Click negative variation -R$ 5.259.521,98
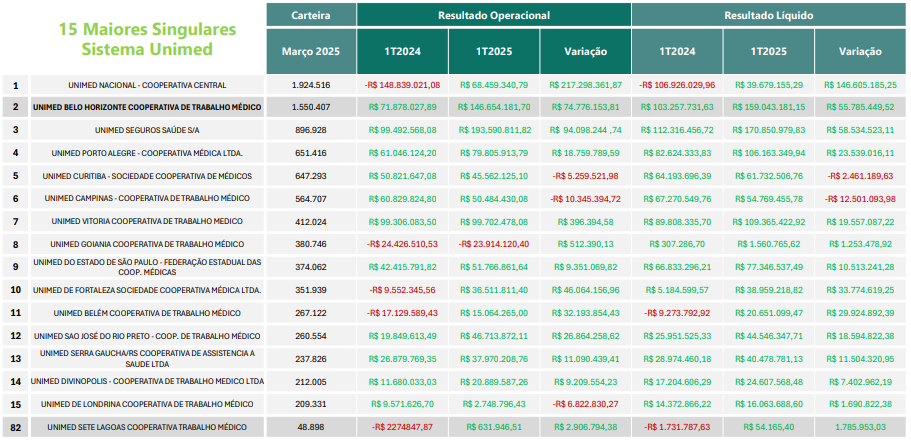This screenshot has height=447, width=911. 586,176
